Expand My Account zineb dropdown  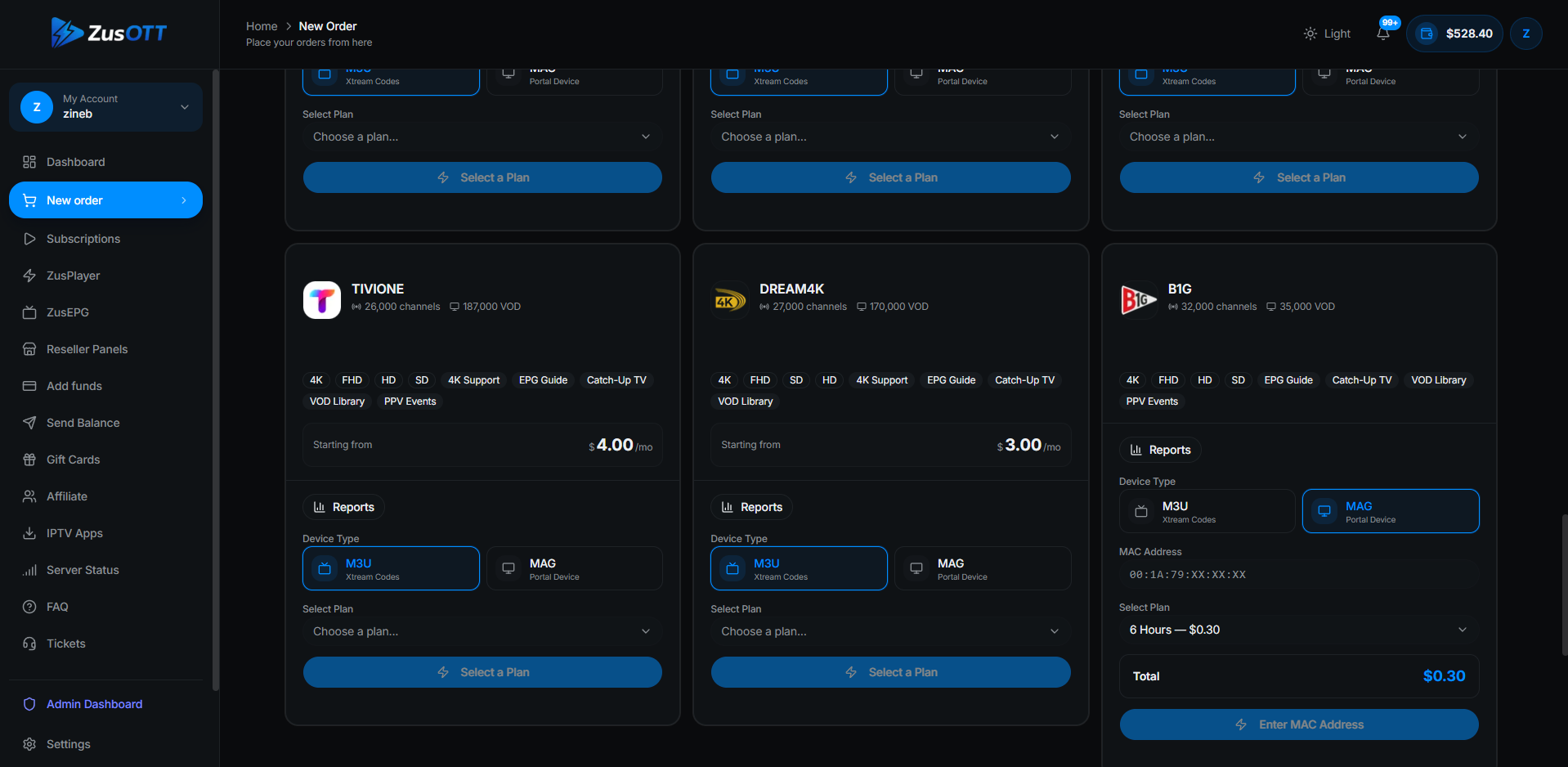click(x=105, y=106)
